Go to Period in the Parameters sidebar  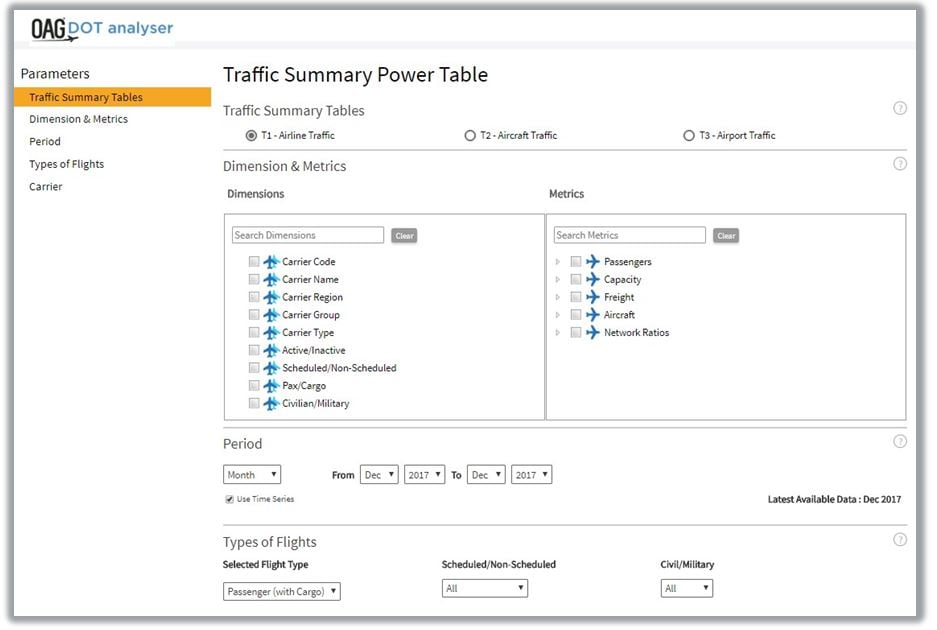(45, 142)
